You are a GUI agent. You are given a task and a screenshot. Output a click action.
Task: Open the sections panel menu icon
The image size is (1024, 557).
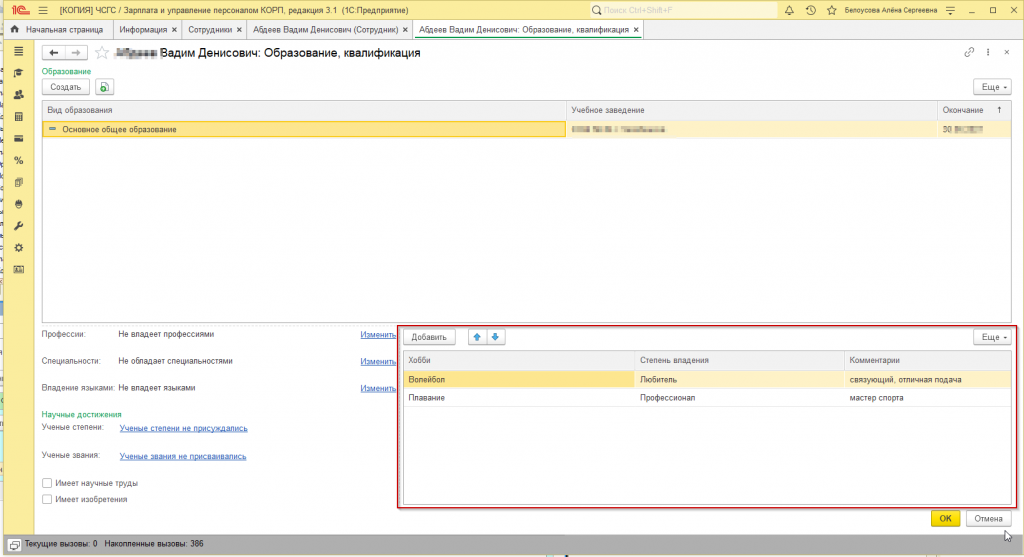coord(18,51)
